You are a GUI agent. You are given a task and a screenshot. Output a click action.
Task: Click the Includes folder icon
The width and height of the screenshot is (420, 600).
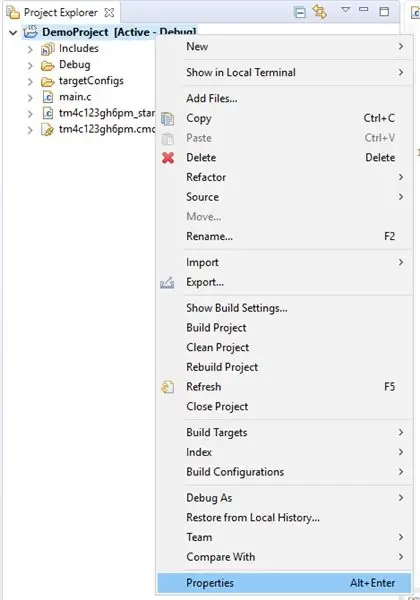pos(47,49)
